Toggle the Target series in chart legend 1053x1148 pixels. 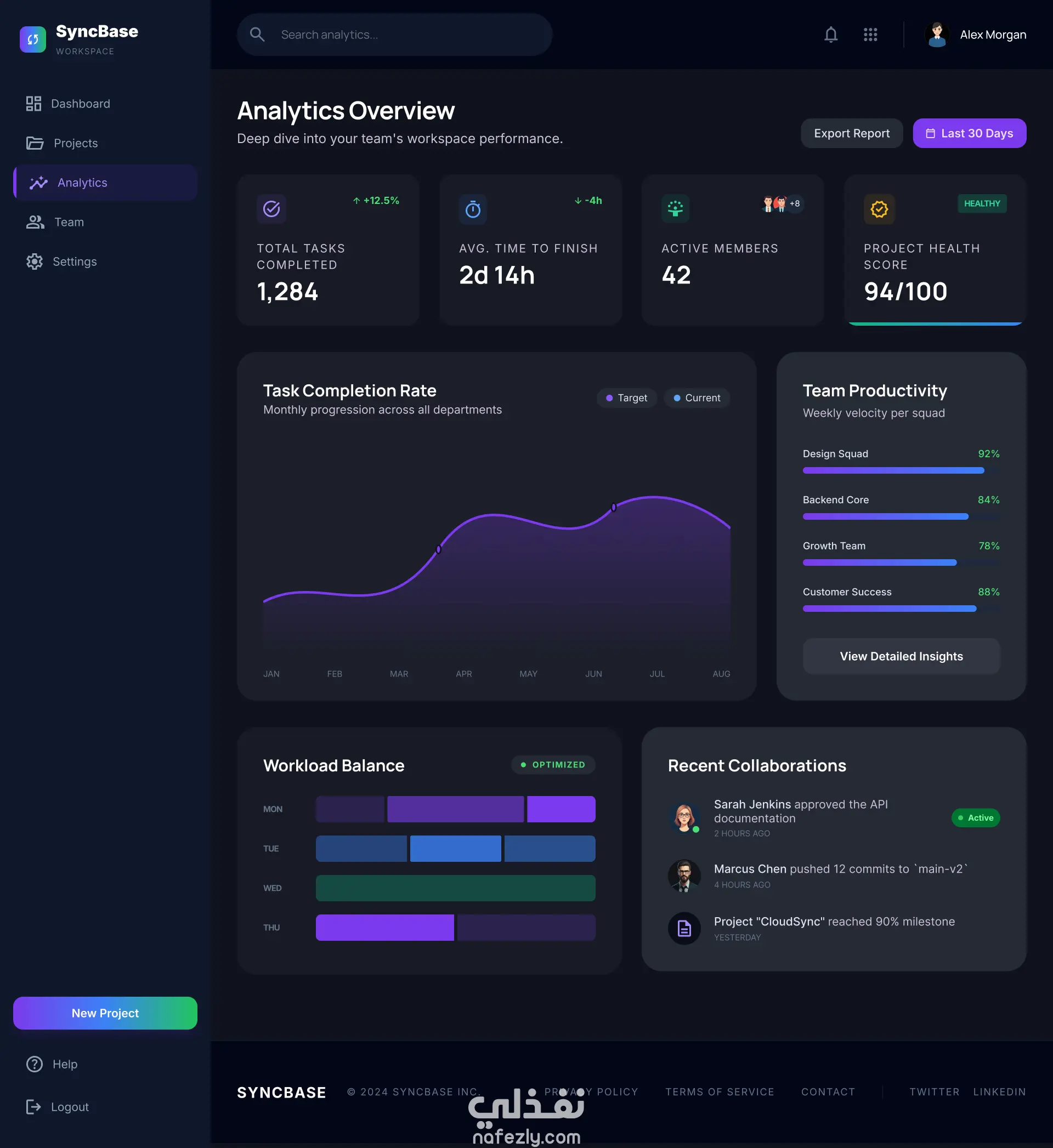[626, 397]
